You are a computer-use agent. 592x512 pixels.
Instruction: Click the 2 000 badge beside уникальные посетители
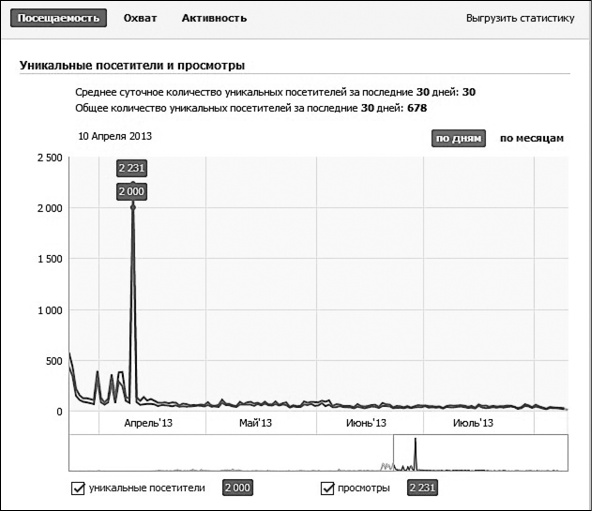237,487
